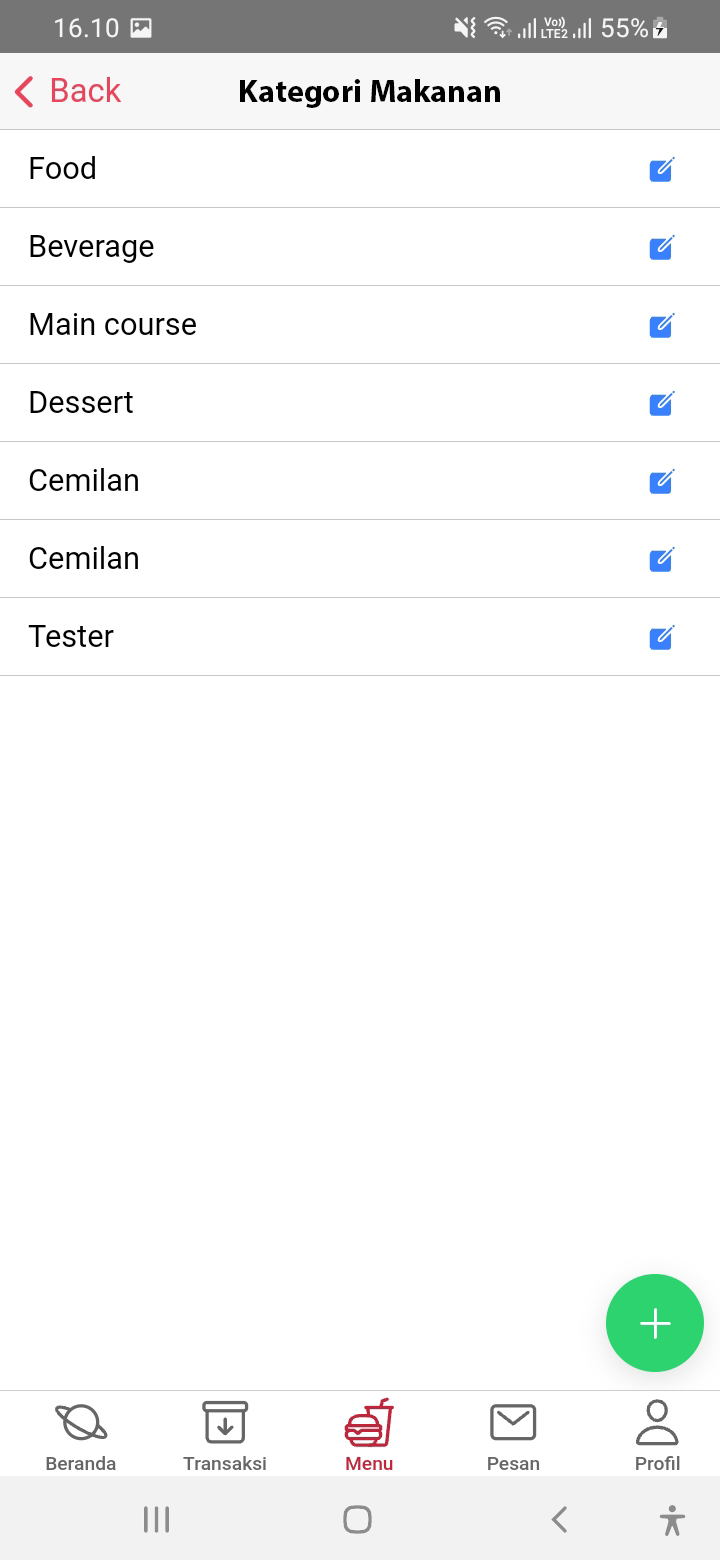Select the Menu burger tab
720x1560 pixels.
tap(369, 1436)
